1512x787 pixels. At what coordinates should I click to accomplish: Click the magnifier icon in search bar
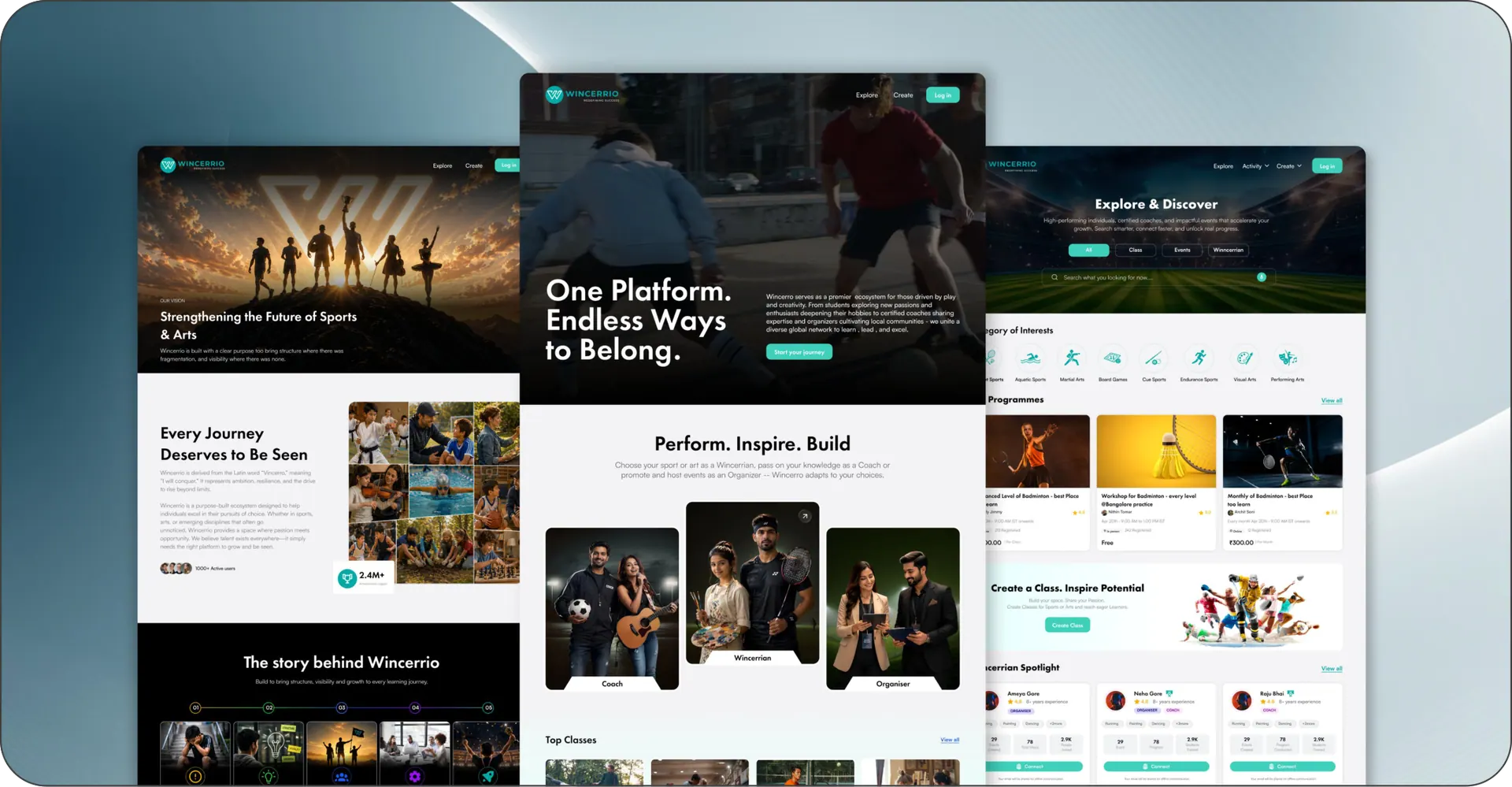[1054, 277]
